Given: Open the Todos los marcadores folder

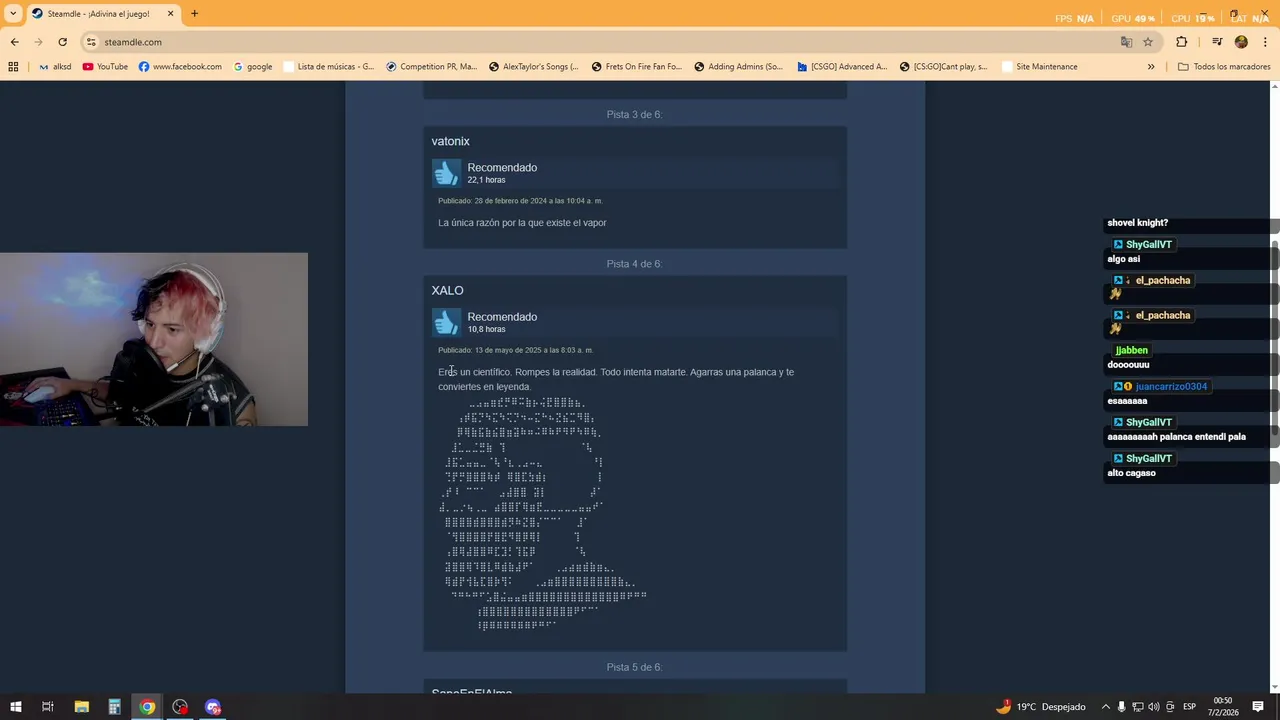Looking at the screenshot, I should click(x=1223, y=67).
